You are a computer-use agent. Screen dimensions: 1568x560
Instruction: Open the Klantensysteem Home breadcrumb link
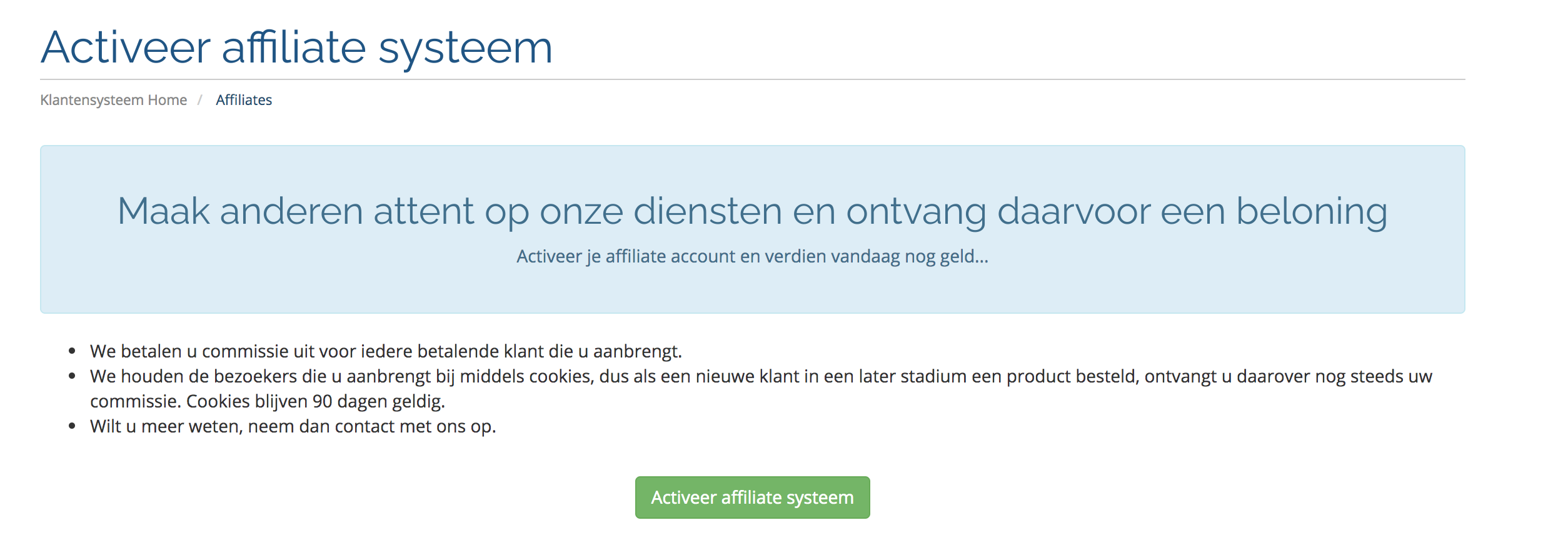tap(113, 100)
